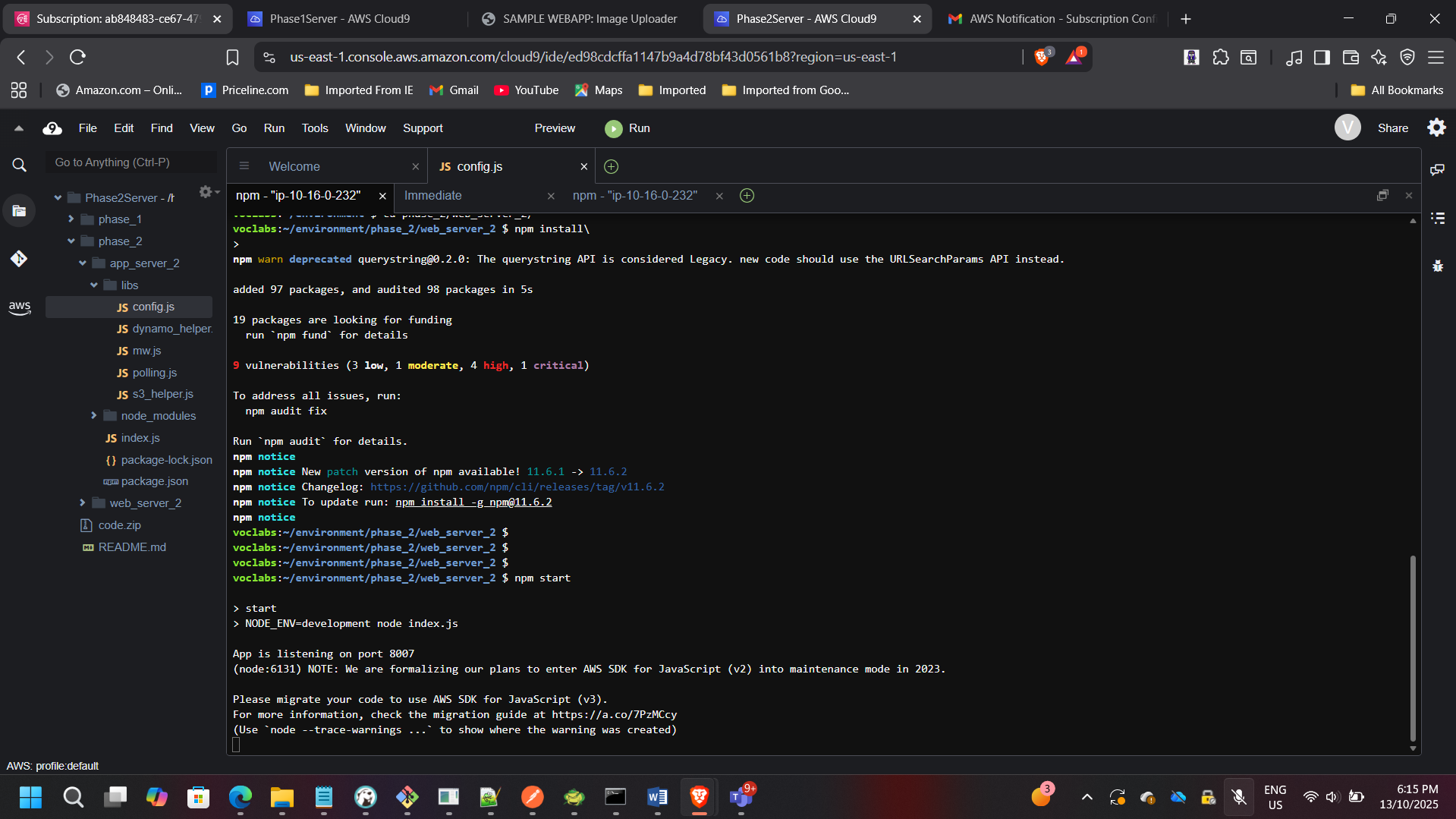Click the Go to Anything search field
Screen dimensions: 1456x819
point(131,162)
